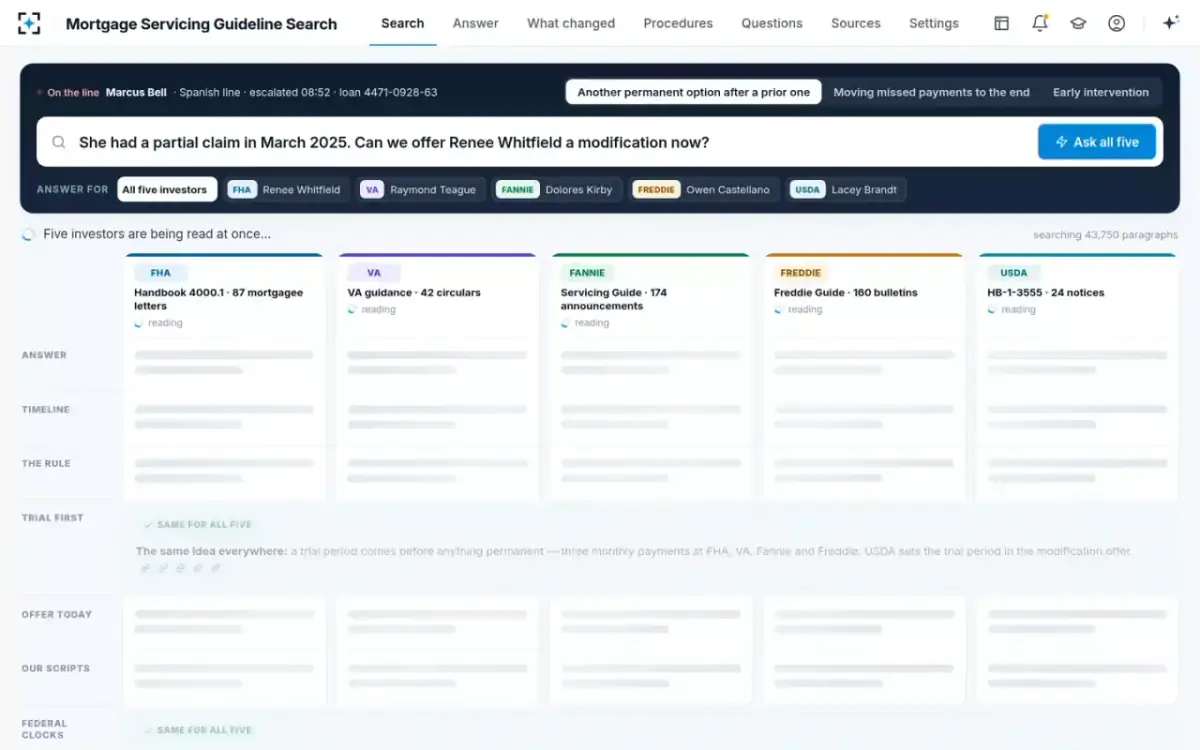Click the FHA badge beside Renee Whitfield
1200x750 pixels.
click(241, 190)
